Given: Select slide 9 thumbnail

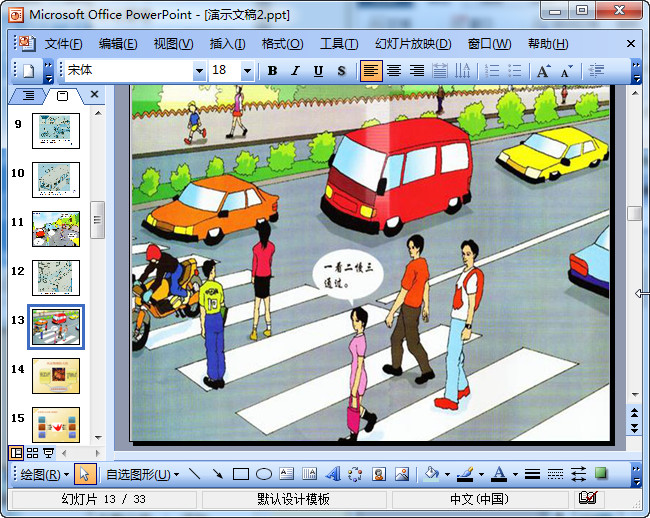Looking at the screenshot, I should tap(56, 131).
